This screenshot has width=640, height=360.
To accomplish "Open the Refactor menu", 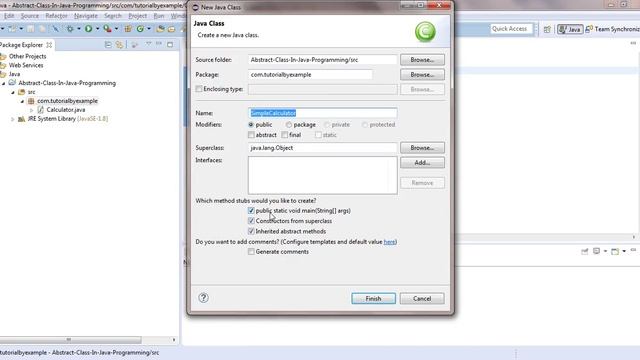I will [x=56, y=16].
